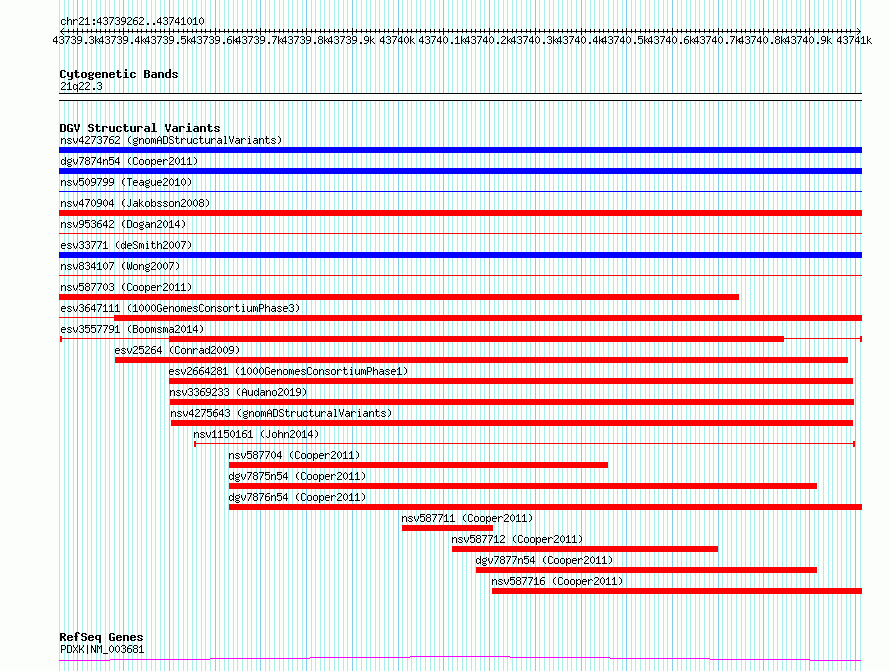This screenshot has width=890, height=671.
Task: Open nsv470904 (Jakobsson2008) variant label
Action: (x=135, y=203)
